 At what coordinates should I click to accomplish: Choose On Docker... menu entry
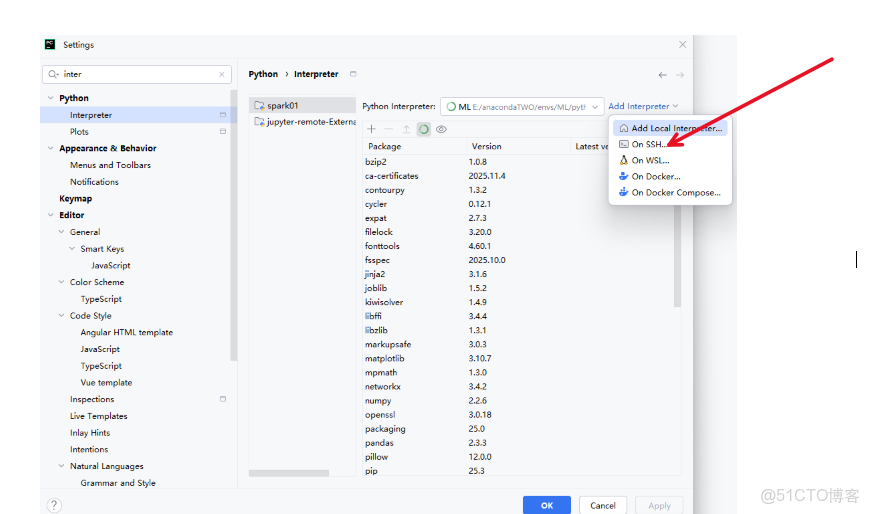point(670,177)
